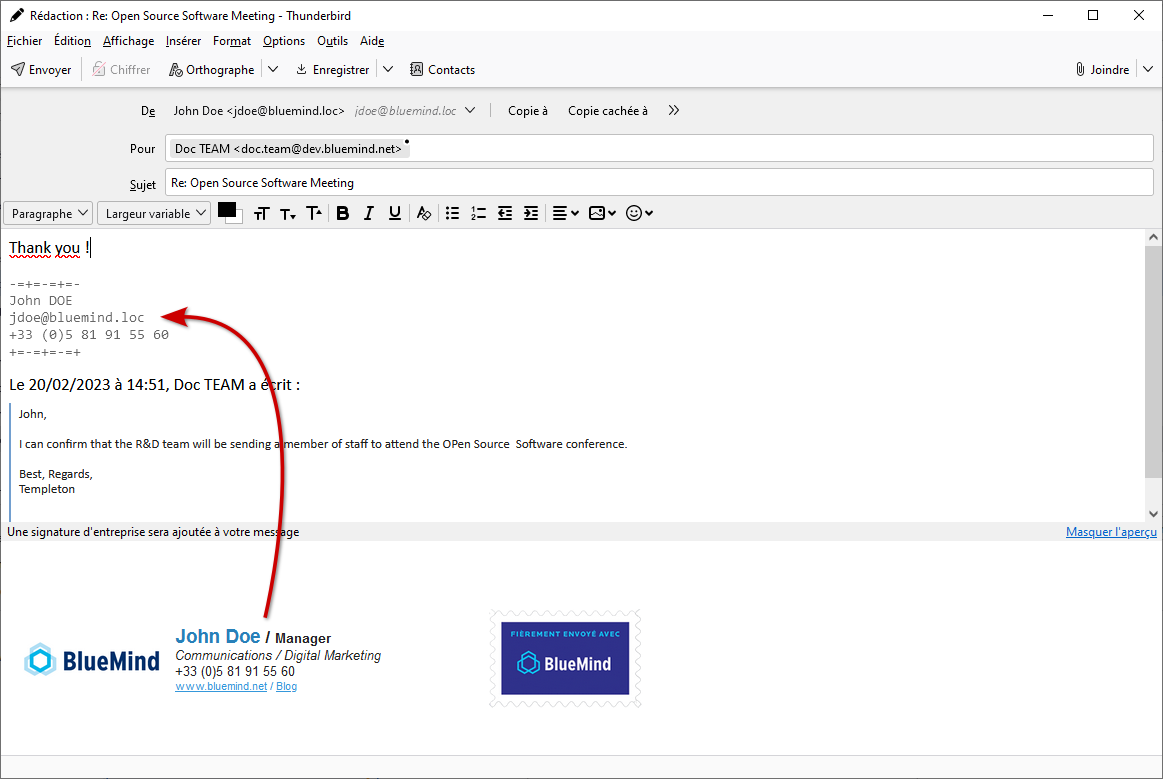Click the increase font size icon

tap(314, 213)
